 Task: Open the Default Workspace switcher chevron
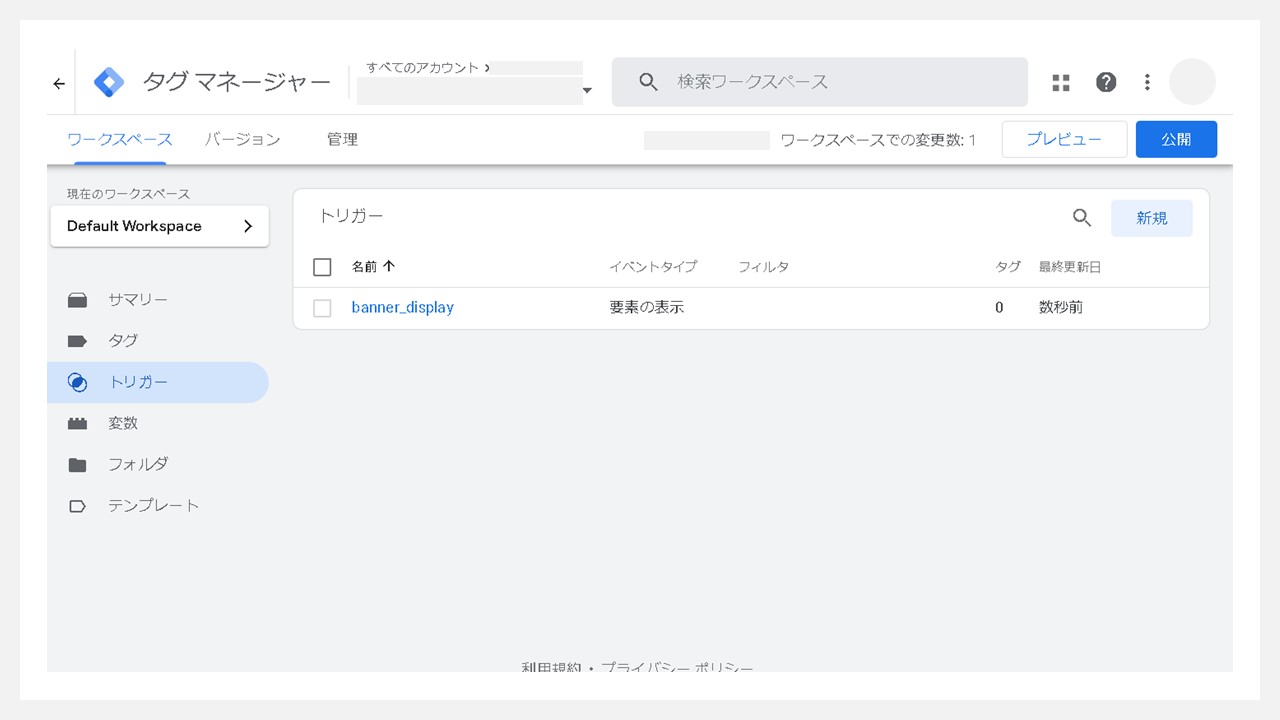click(x=252, y=225)
